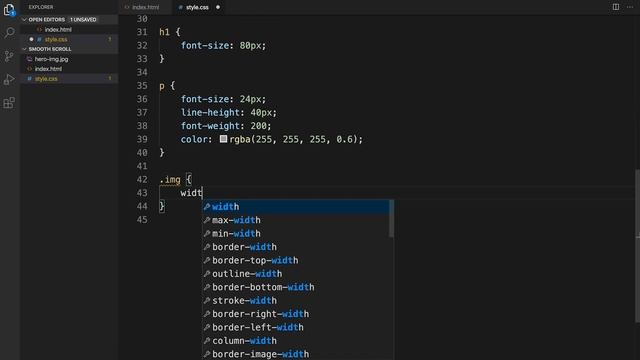Click the suggestion list scrollbar thumb
Viewport: 640px width, 360px height.
click(x=391, y=218)
